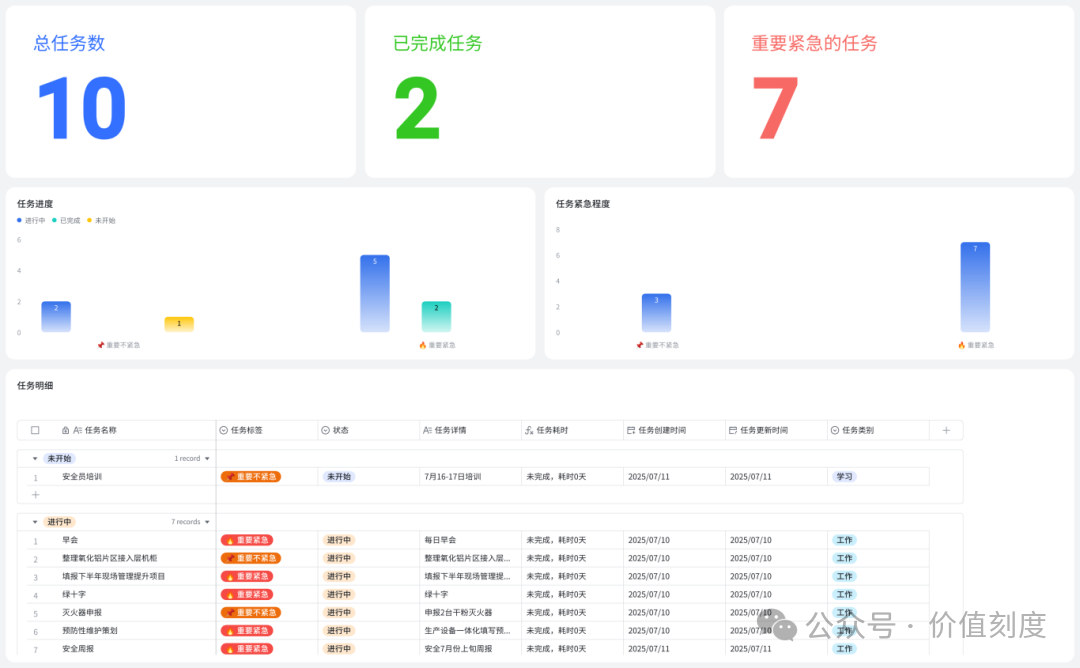Click the 学习 category tag

pyautogui.click(x=844, y=477)
